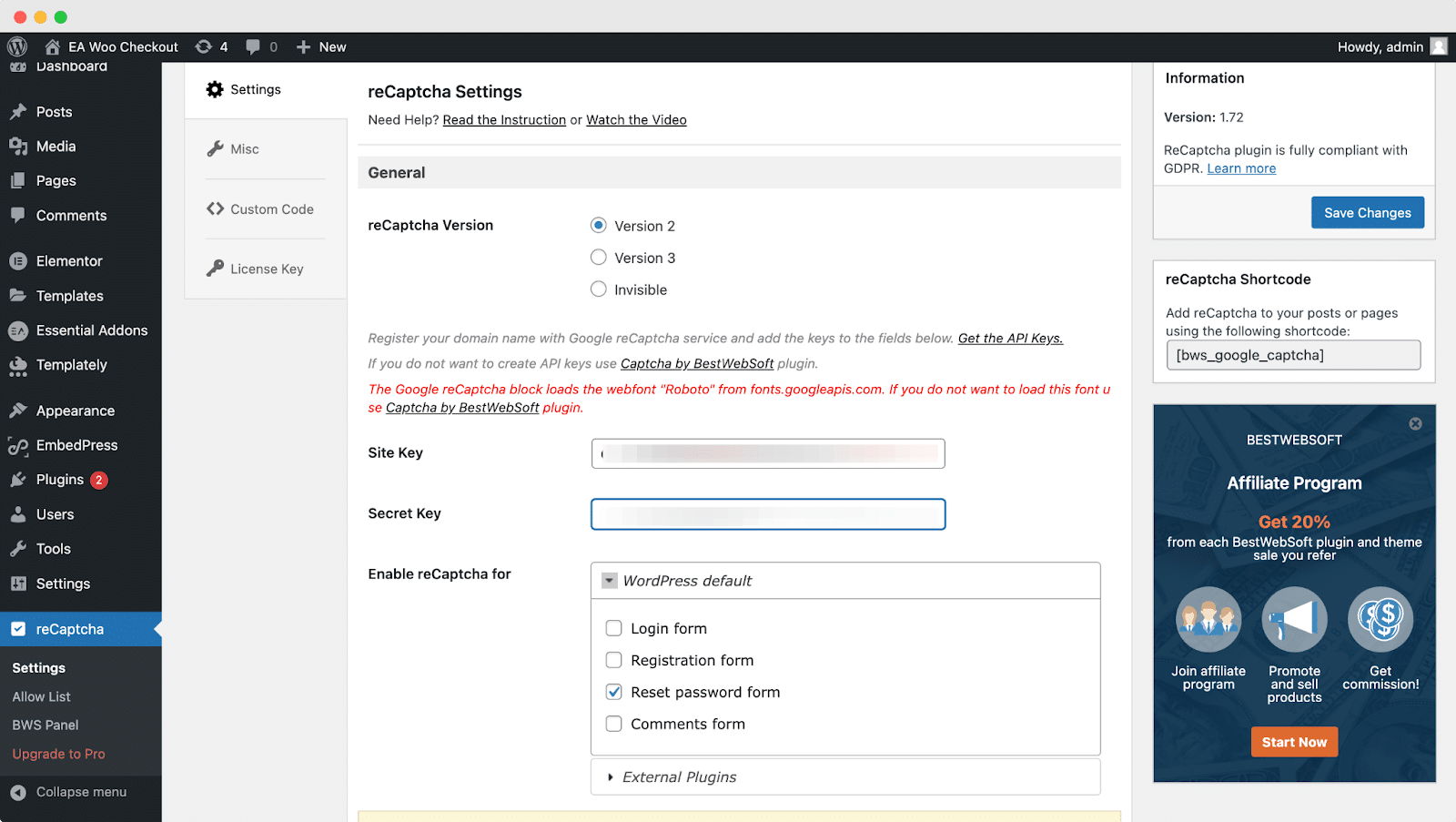Select Version 3 for reCaptcha
Viewport: 1456px width, 822px height.
coord(598,258)
